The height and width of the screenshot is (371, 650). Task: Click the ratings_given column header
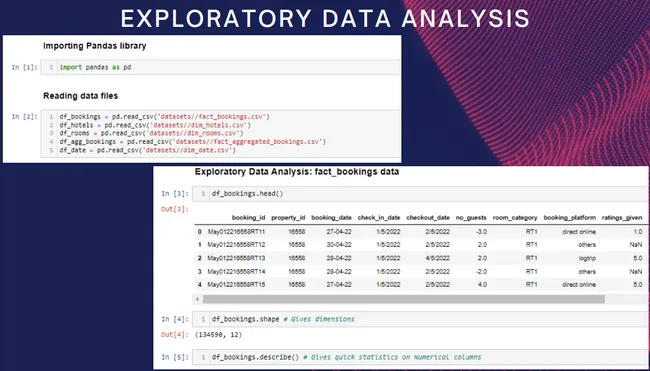point(622,218)
